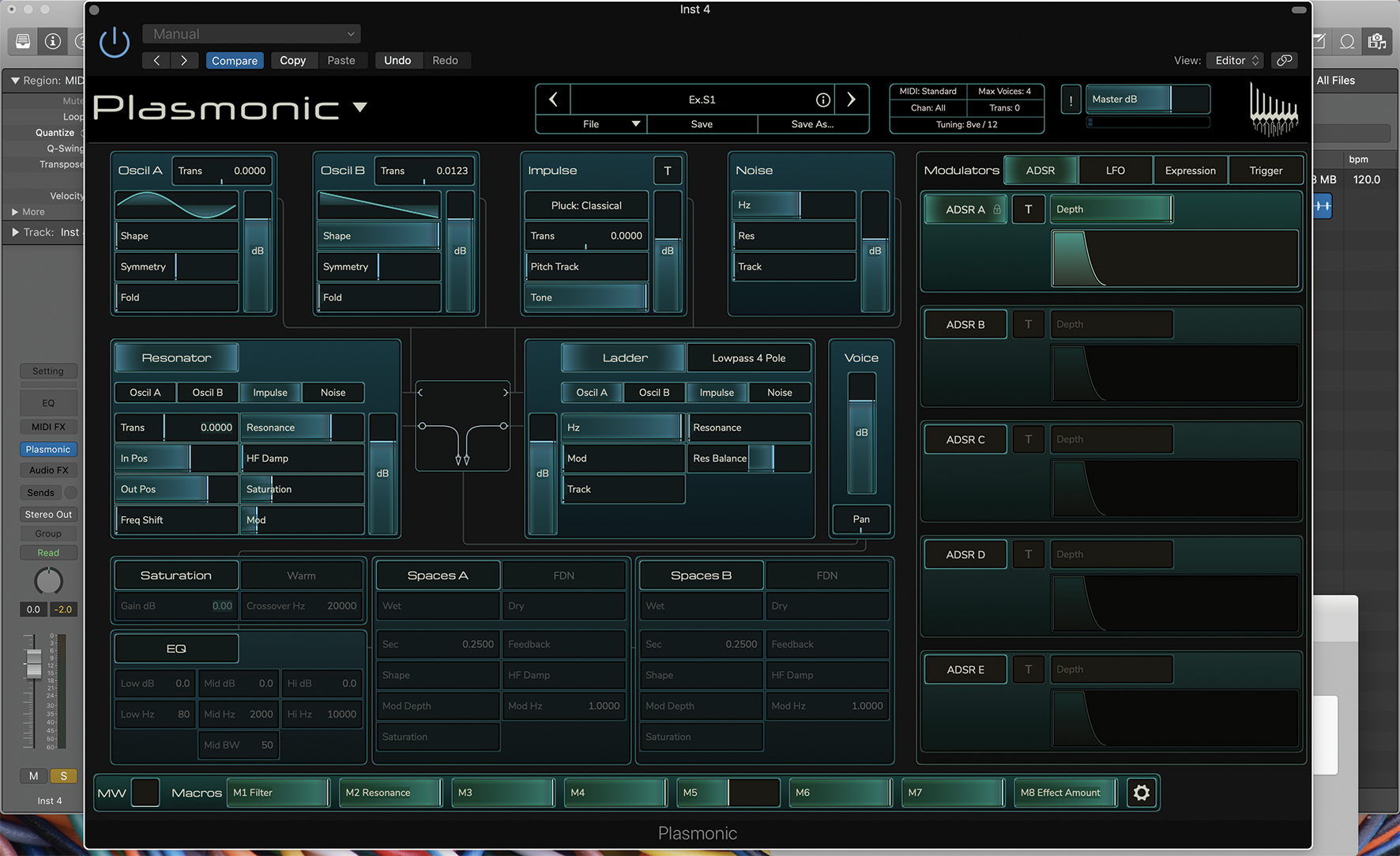Adjust the Master dB slider

click(1148, 100)
